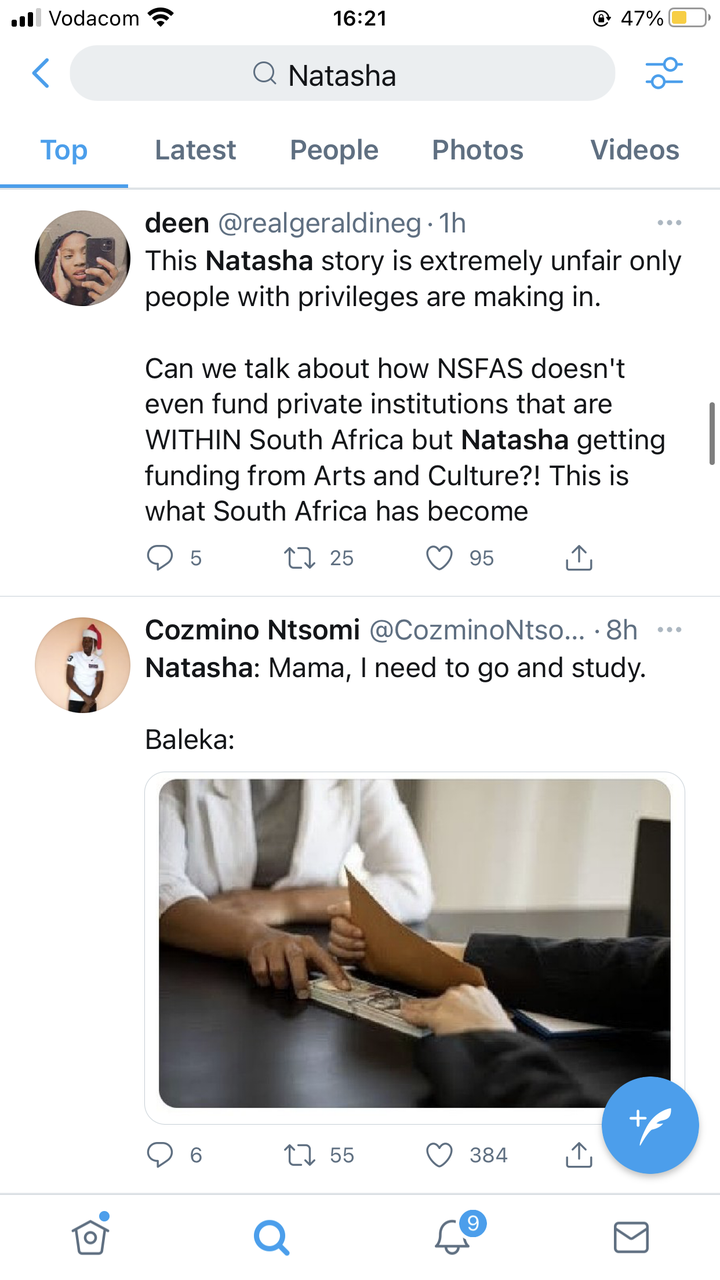Compose a new tweet with floating button
Image resolution: width=720 pixels, height=1280 pixels.
click(x=650, y=1125)
